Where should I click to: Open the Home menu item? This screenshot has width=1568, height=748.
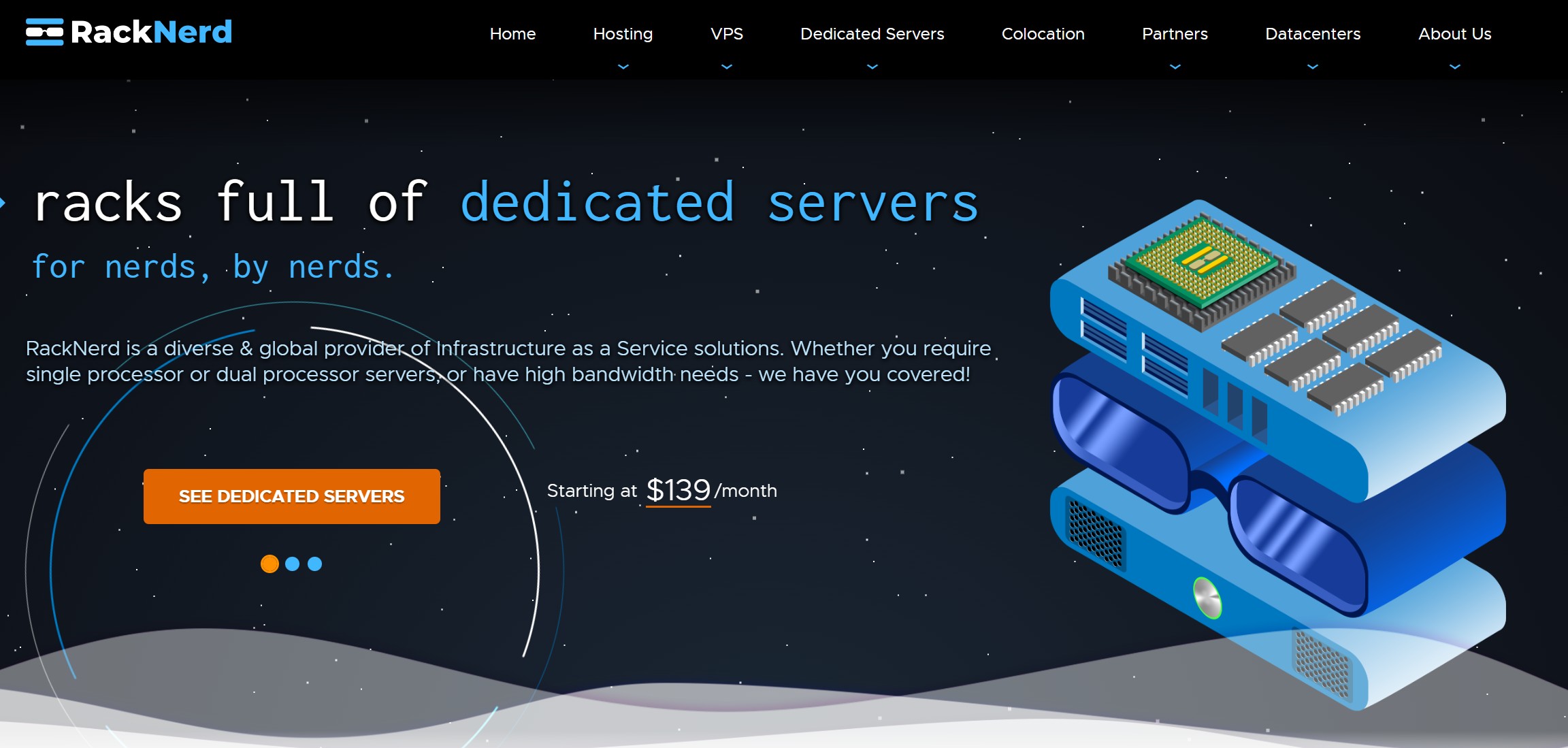click(x=512, y=34)
